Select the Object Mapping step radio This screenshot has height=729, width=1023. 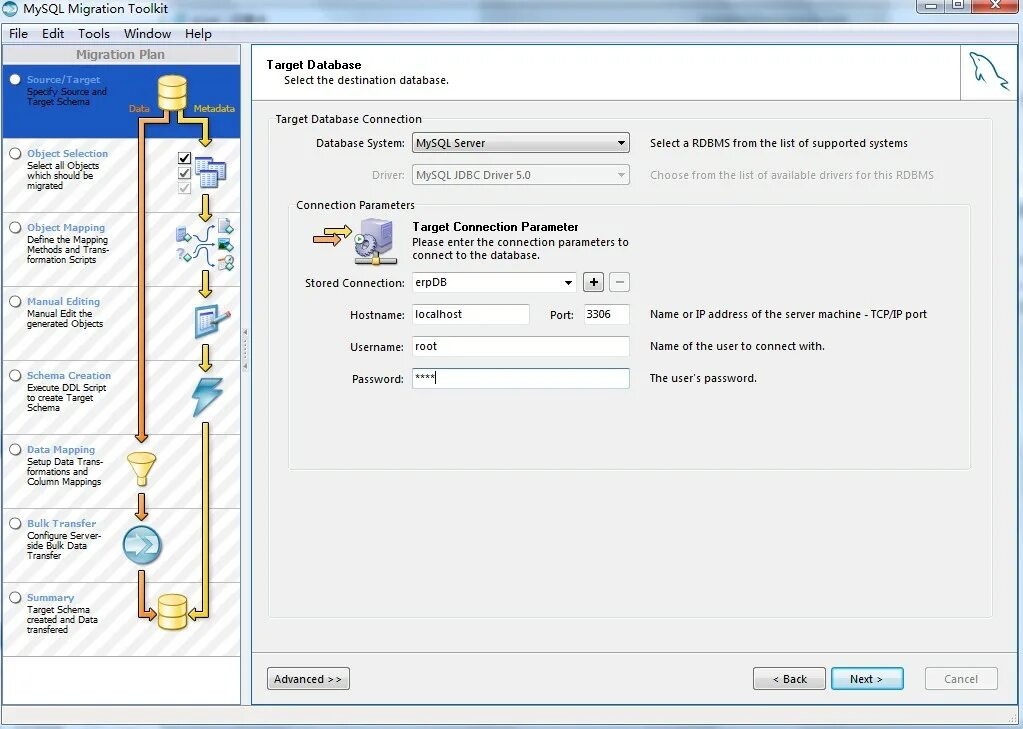click(15, 227)
